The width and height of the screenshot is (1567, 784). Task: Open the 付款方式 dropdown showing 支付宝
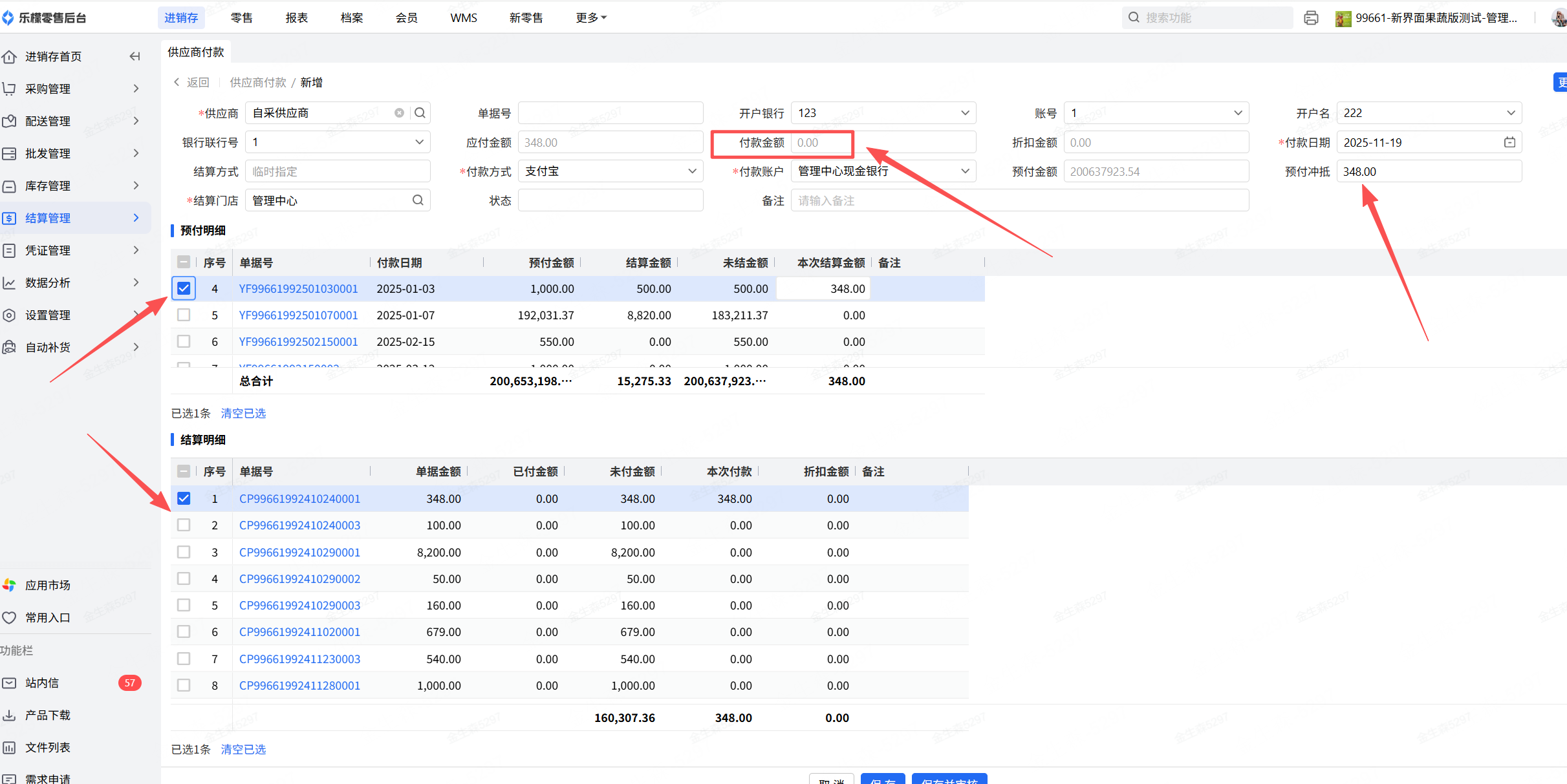pyautogui.click(x=610, y=171)
